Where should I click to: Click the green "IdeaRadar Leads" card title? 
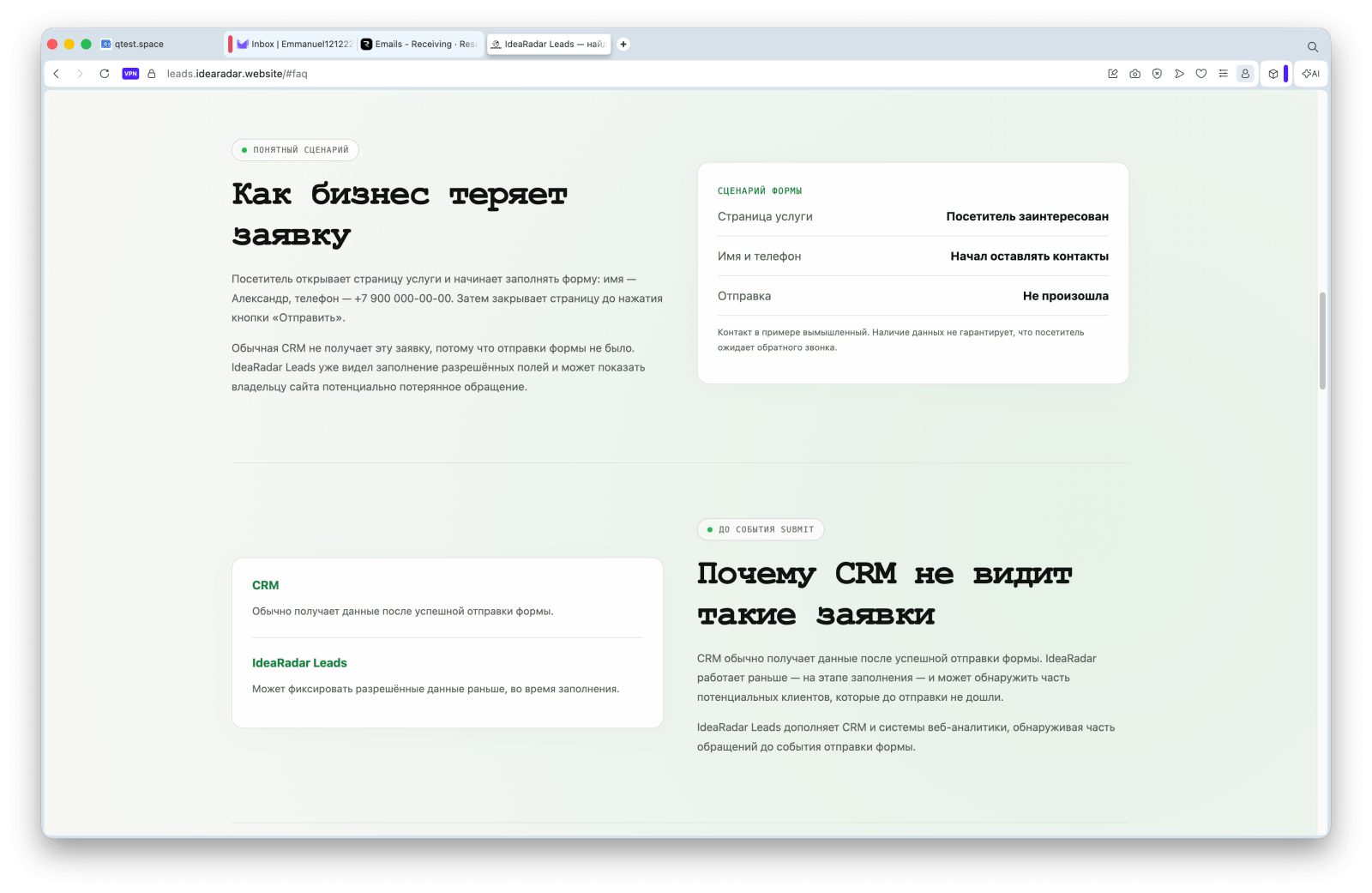pyautogui.click(x=299, y=663)
